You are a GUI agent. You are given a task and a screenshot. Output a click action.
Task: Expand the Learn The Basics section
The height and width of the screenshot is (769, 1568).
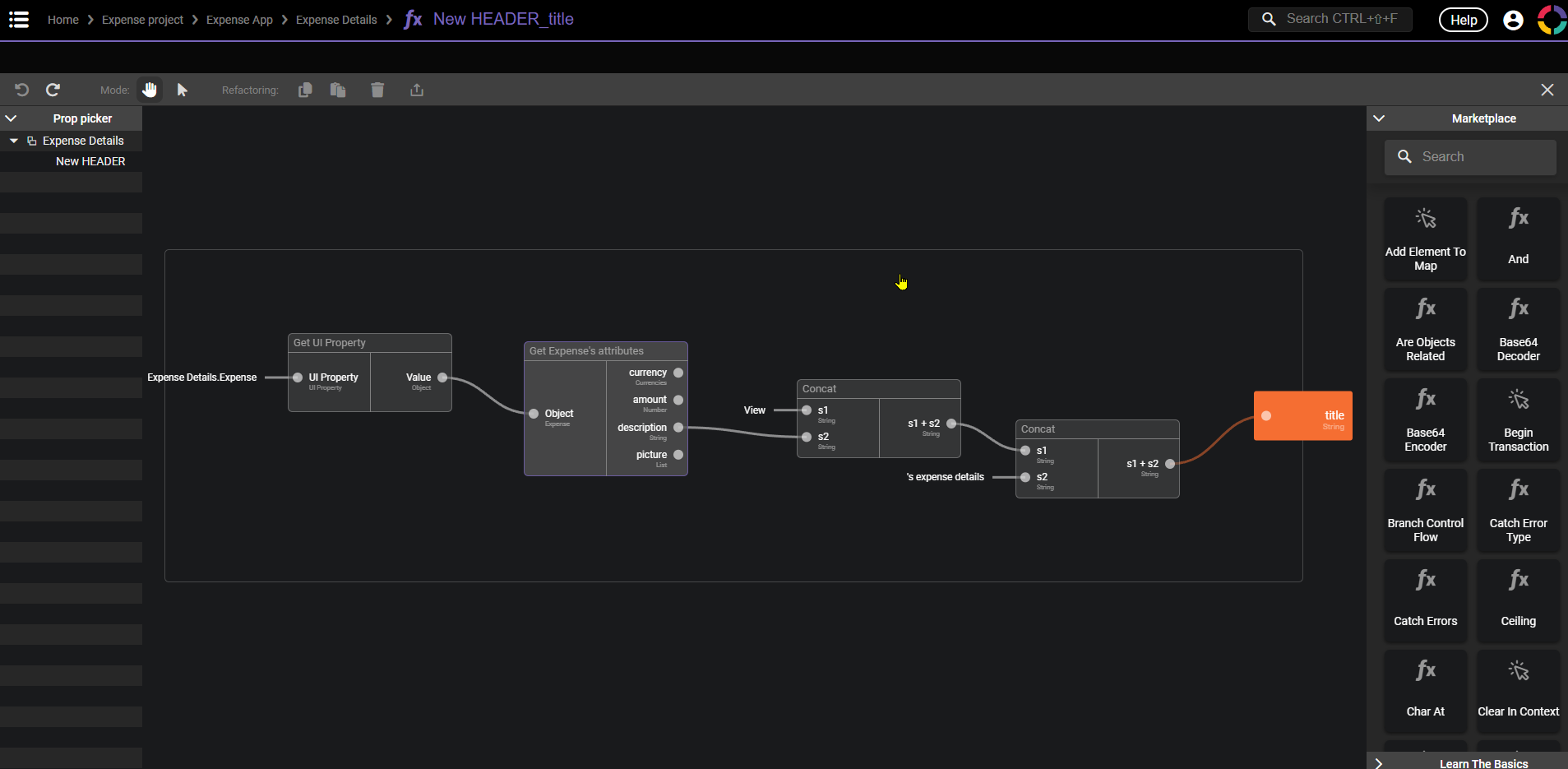click(1379, 763)
